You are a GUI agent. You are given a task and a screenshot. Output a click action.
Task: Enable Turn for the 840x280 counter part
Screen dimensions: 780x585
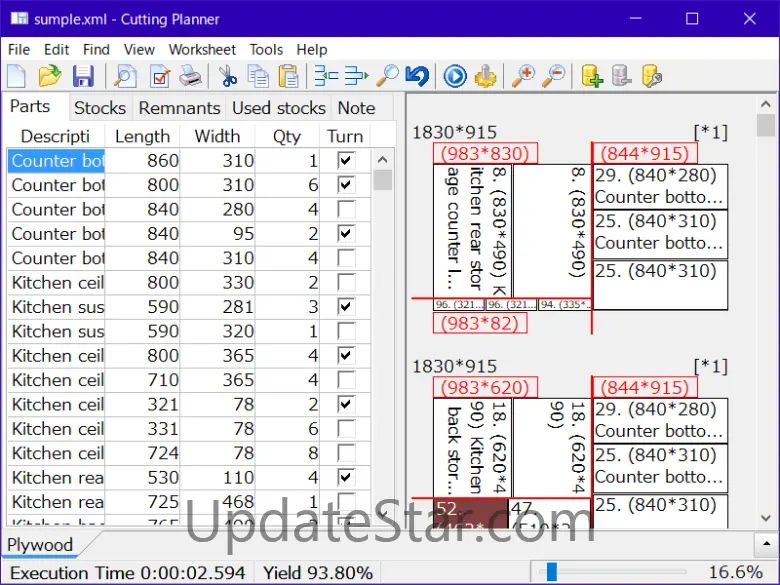(346, 210)
